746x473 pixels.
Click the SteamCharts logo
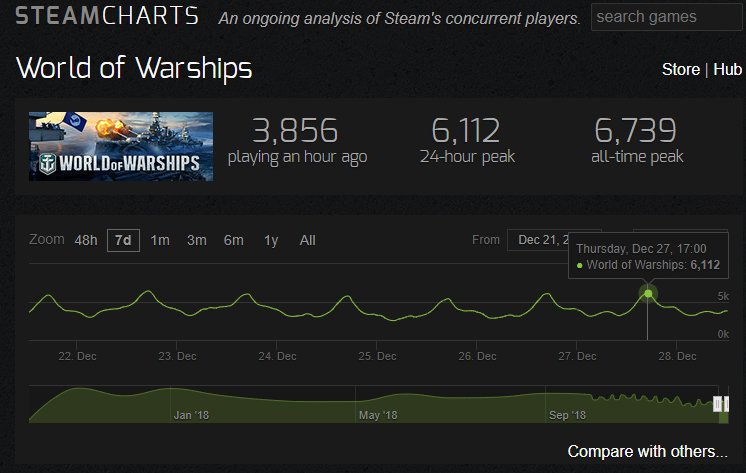point(107,16)
